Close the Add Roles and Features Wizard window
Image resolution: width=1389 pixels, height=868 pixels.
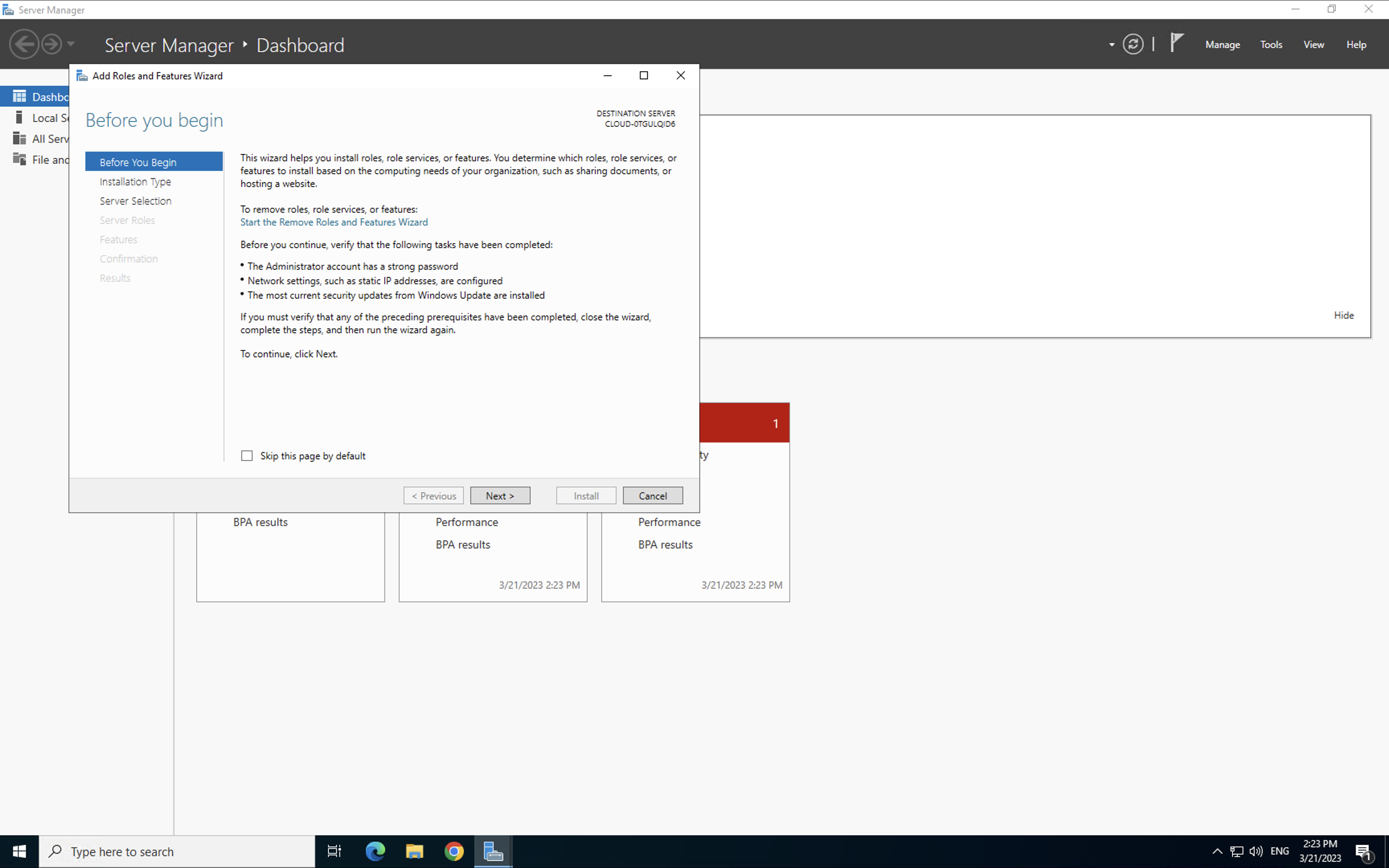click(680, 75)
